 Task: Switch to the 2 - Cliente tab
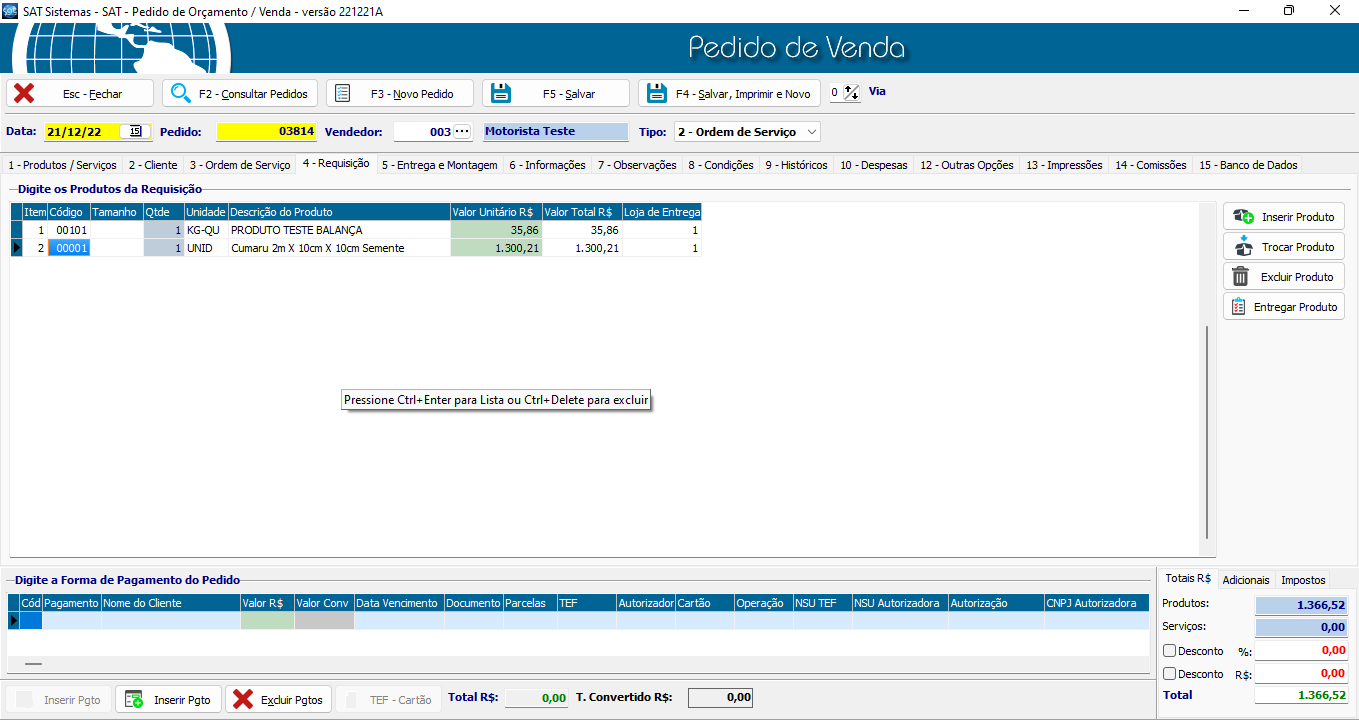tap(153, 165)
